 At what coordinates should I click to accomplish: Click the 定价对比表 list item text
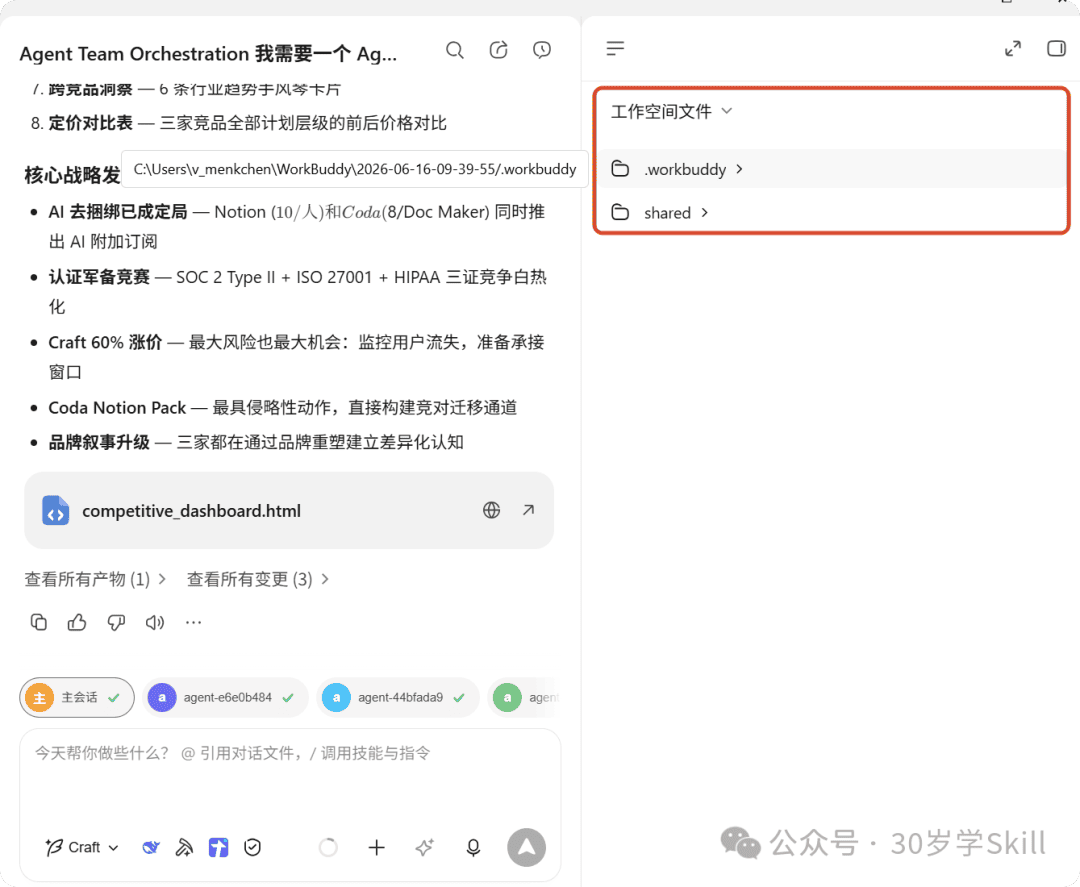click(90, 123)
